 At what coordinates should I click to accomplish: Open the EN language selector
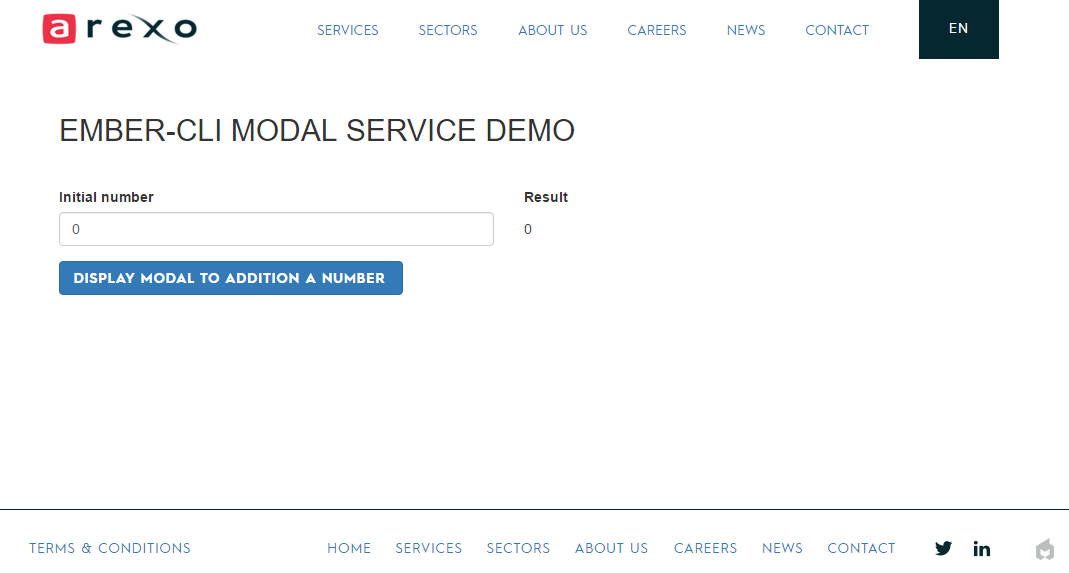(x=959, y=29)
